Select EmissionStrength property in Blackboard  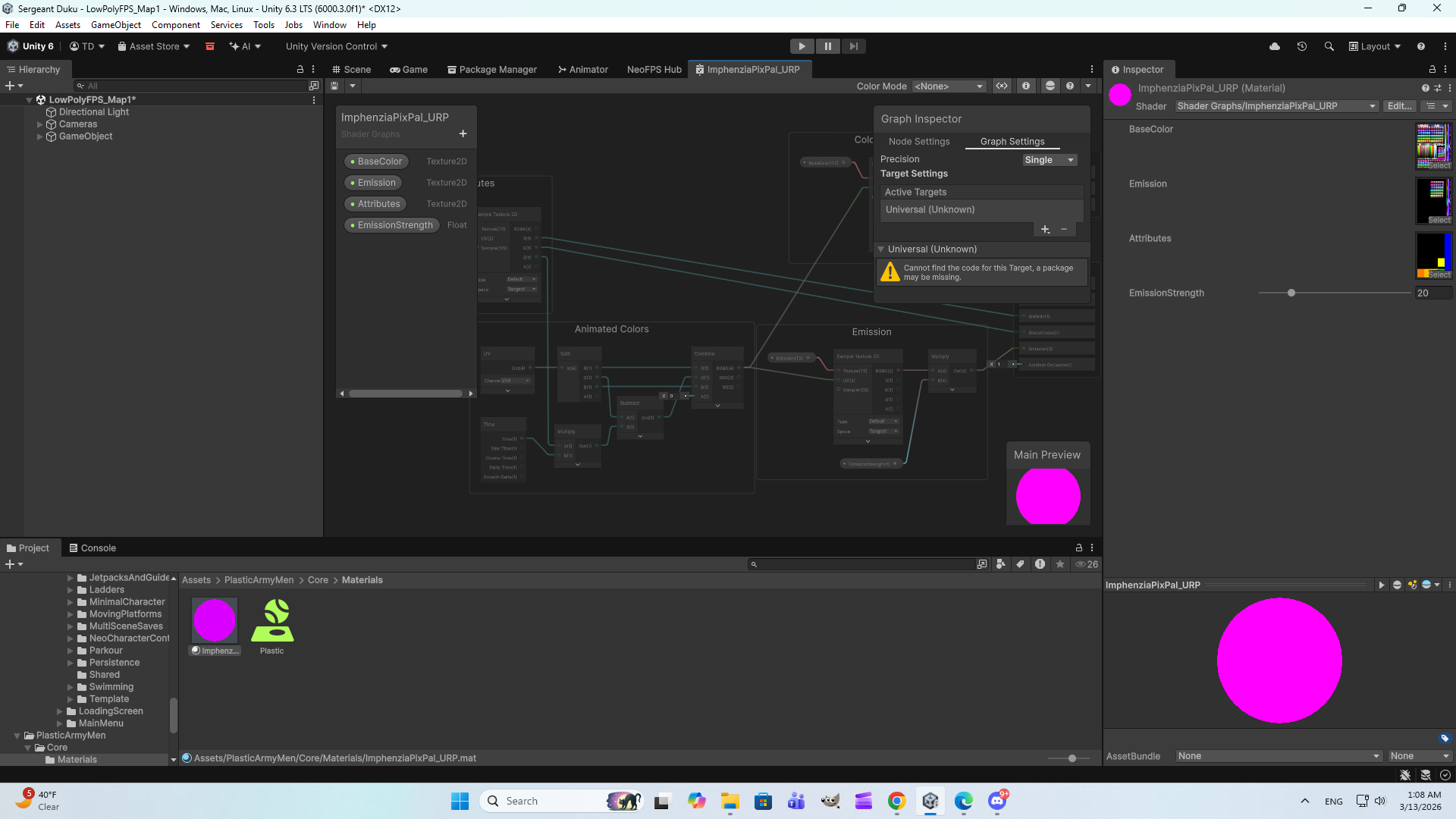click(391, 225)
